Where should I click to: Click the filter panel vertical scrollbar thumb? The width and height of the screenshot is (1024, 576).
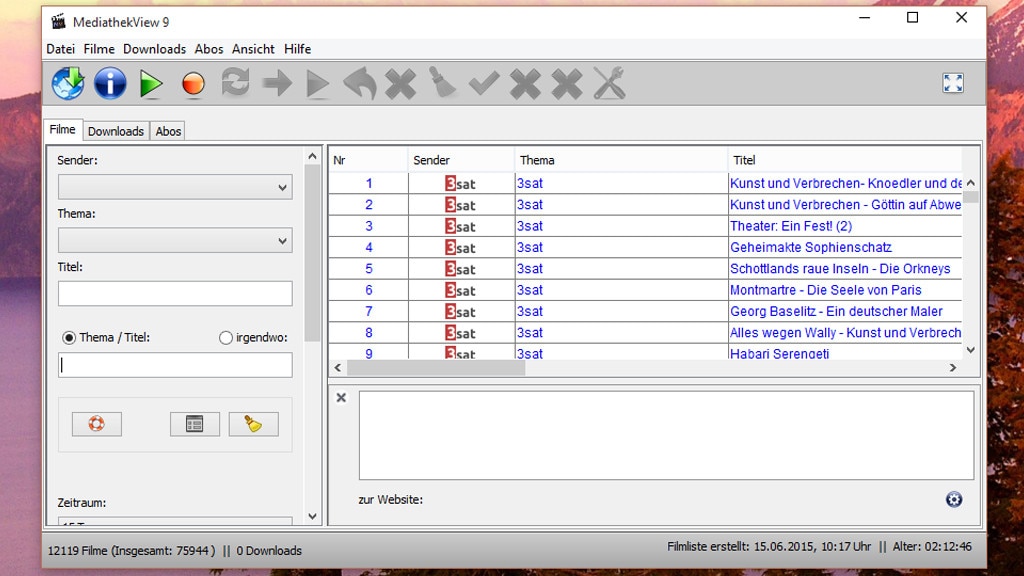[313, 253]
